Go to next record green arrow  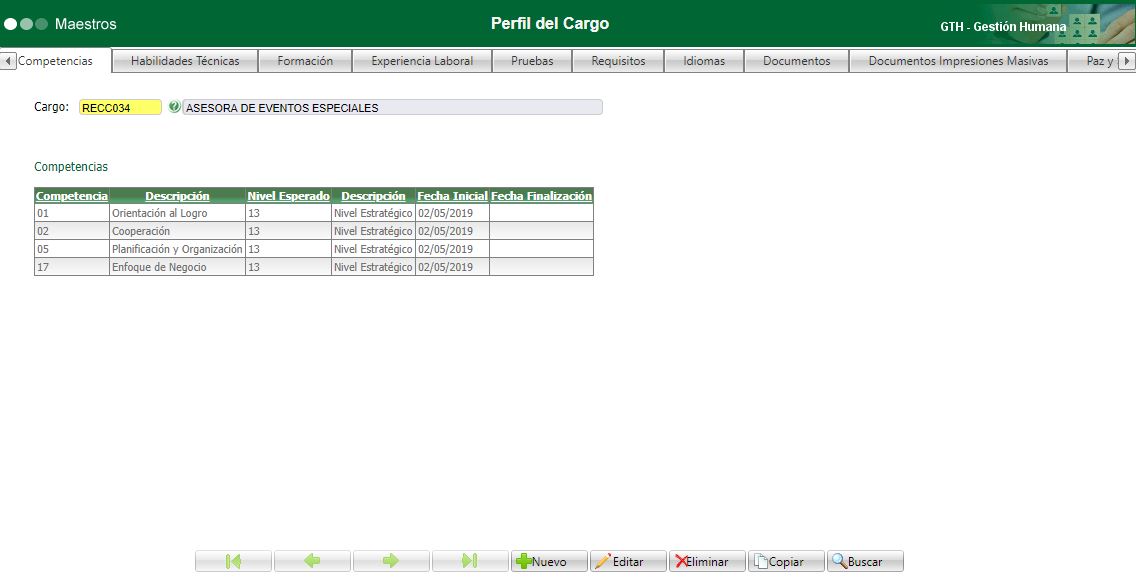(391, 561)
